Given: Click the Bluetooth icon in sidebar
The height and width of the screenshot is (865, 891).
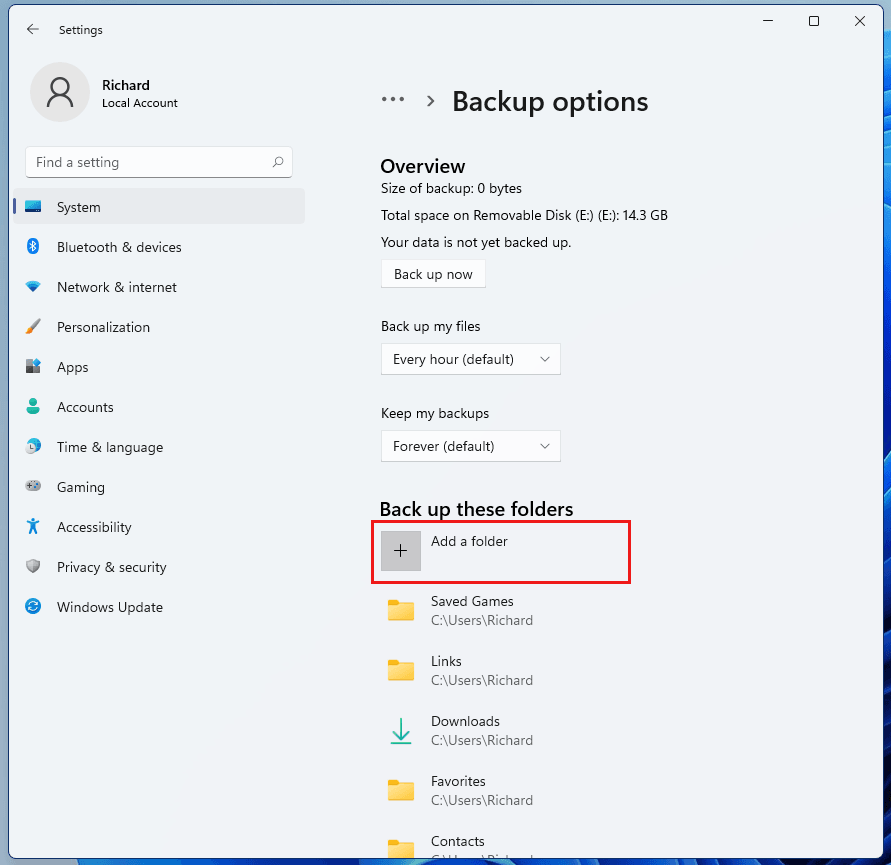Looking at the screenshot, I should pos(33,246).
